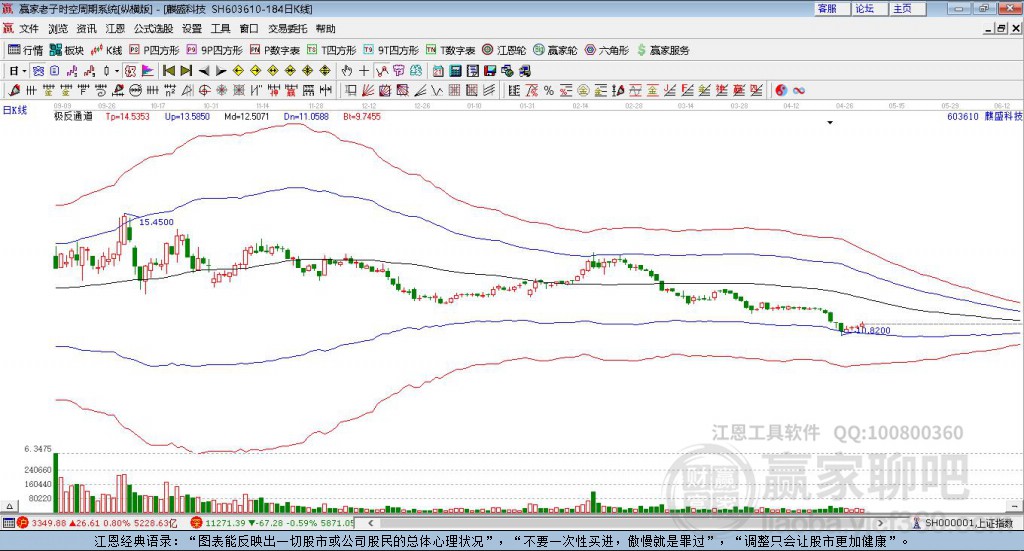The height and width of the screenshot is (551, 1024).
Task: Open the 行情 market quotes view
Action: click(25, 50)
